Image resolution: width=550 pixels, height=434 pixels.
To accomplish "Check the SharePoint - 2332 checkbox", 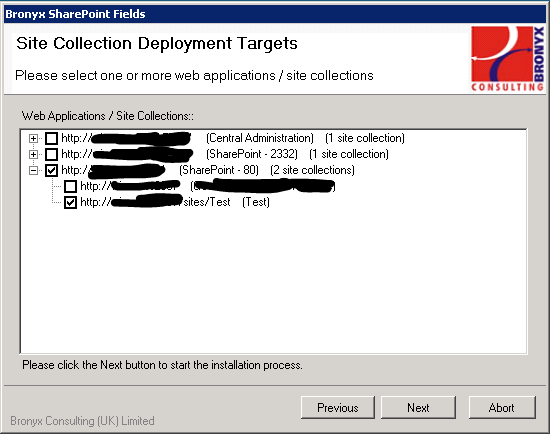I will [52, 154].
